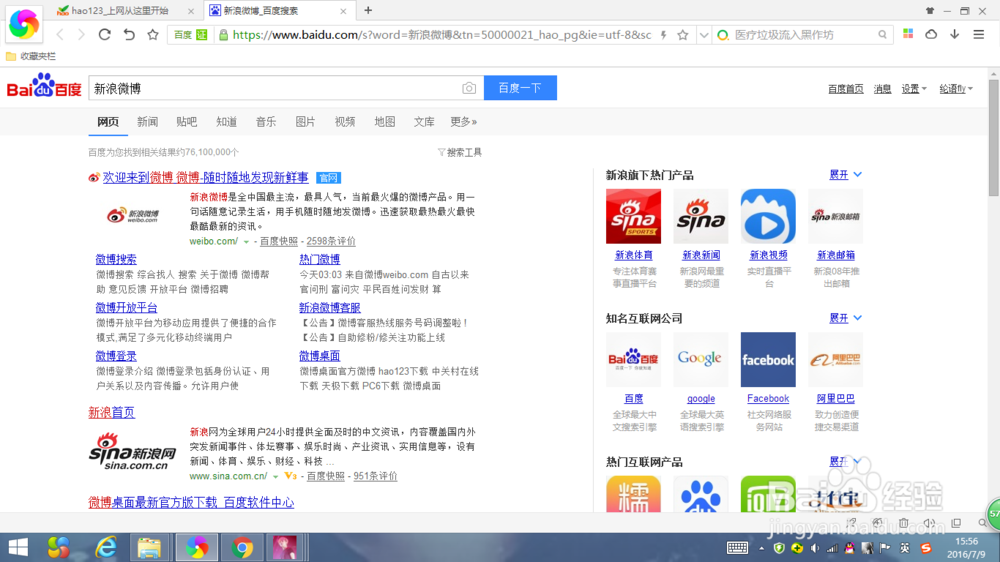Reload the page with the refresh icon
This screenshot has width=1000, height=562.
(x=105, y=34)
